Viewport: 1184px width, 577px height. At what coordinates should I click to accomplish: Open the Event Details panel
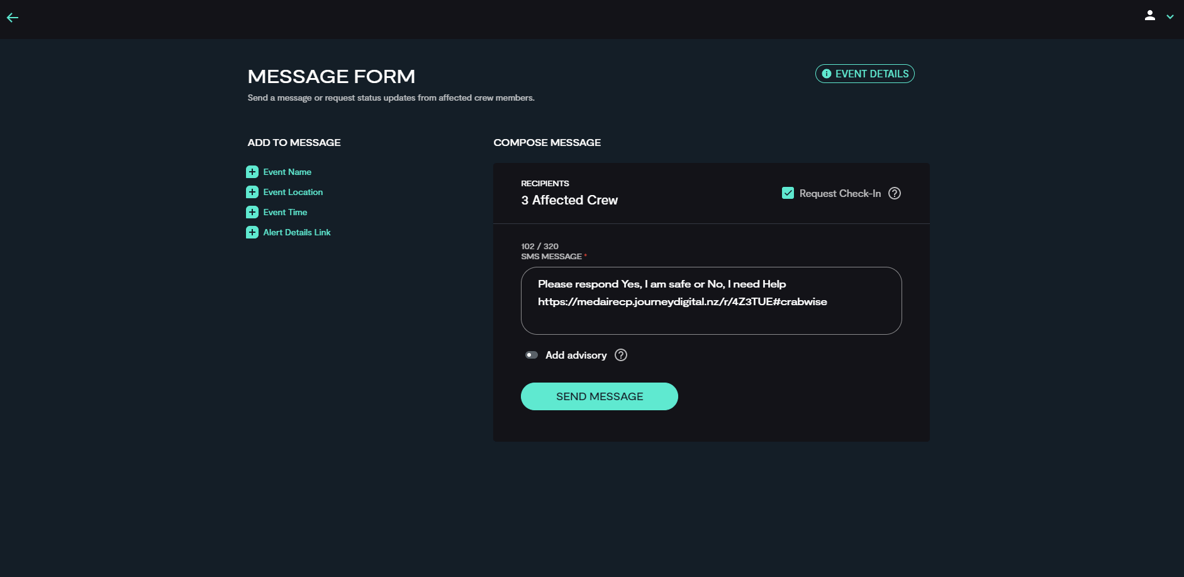(864, 73)
